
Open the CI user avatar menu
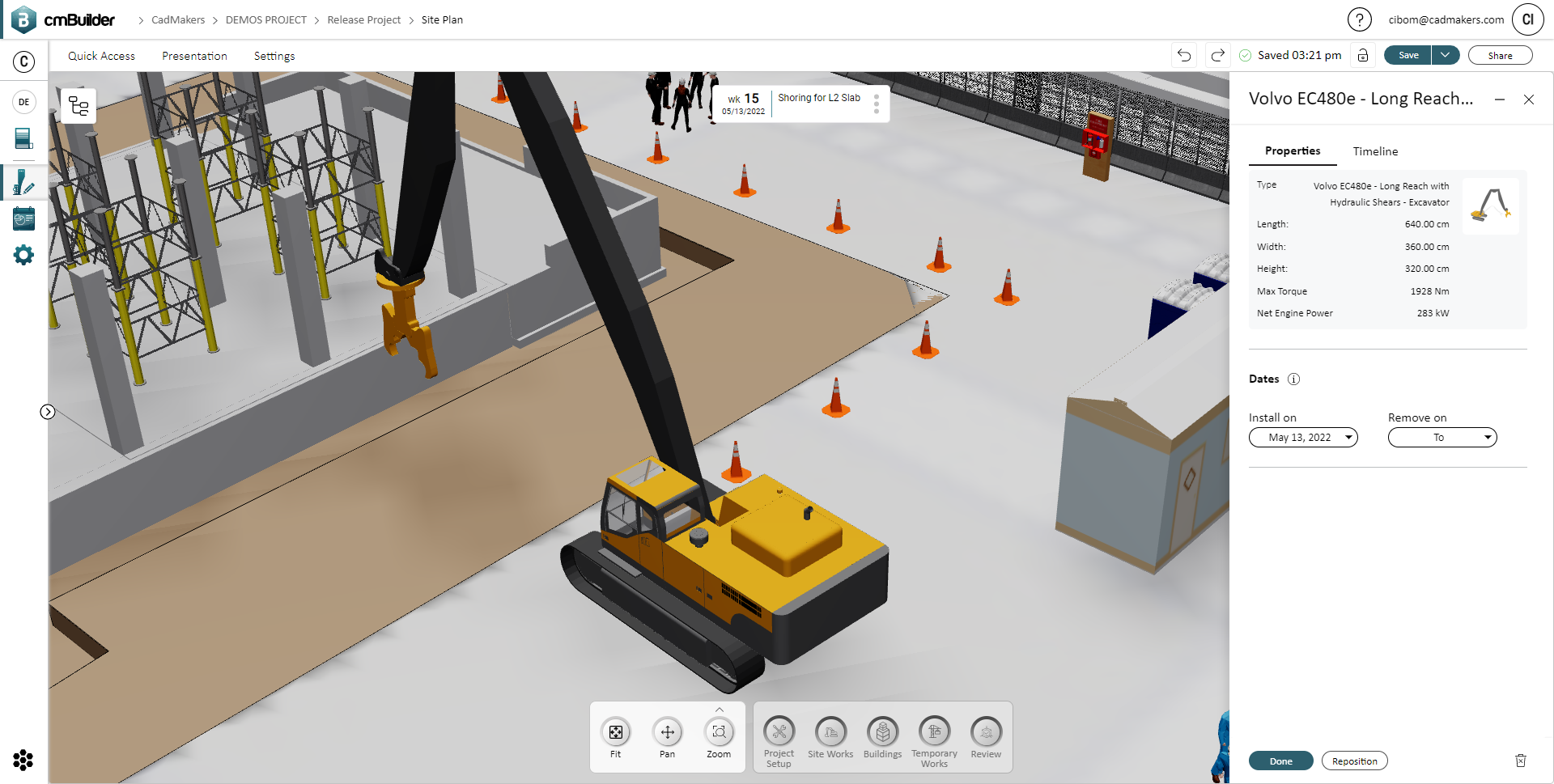pos(1527,19)
